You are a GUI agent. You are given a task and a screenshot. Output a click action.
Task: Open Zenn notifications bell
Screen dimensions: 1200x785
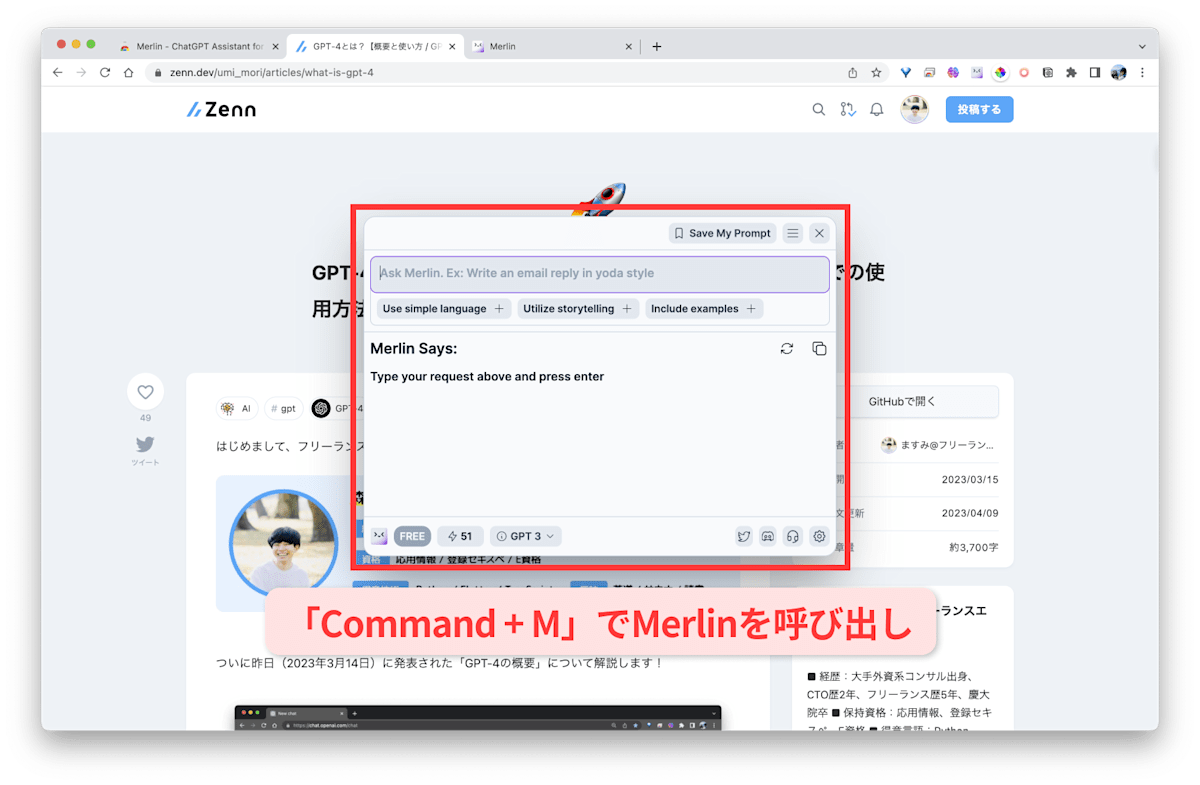click(x=877, y=110)
